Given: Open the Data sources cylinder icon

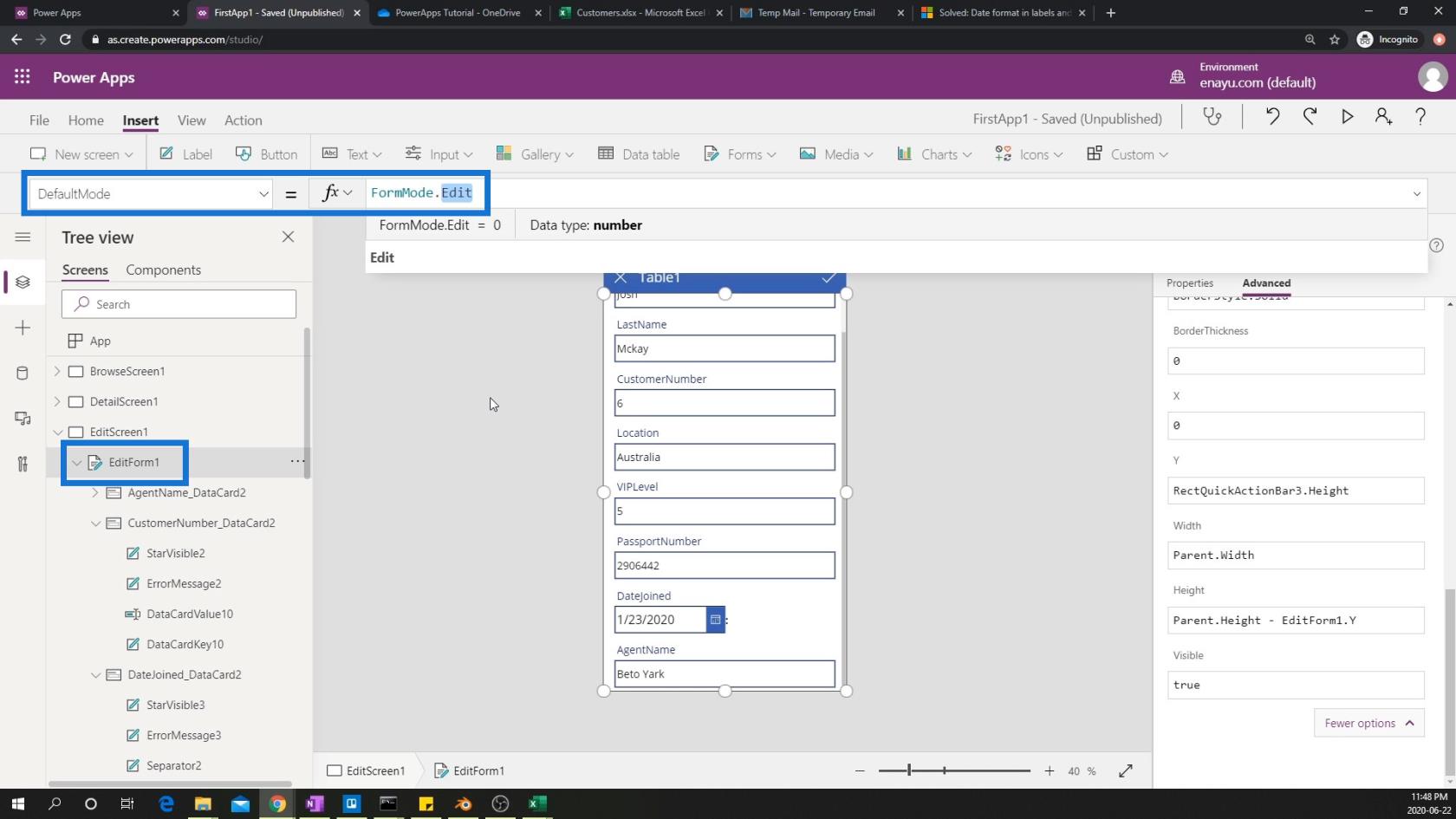Looking at the screenshot, I should [23, 374].
